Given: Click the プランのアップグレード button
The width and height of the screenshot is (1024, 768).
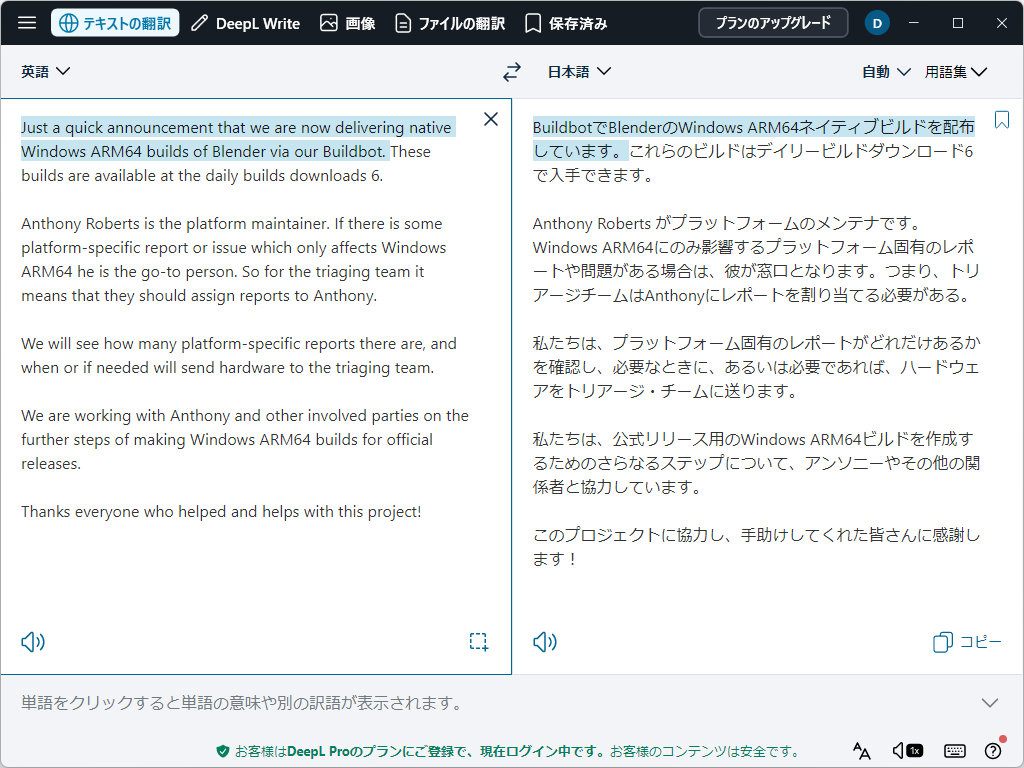Looking at the screenshot, I should (772, 22).
